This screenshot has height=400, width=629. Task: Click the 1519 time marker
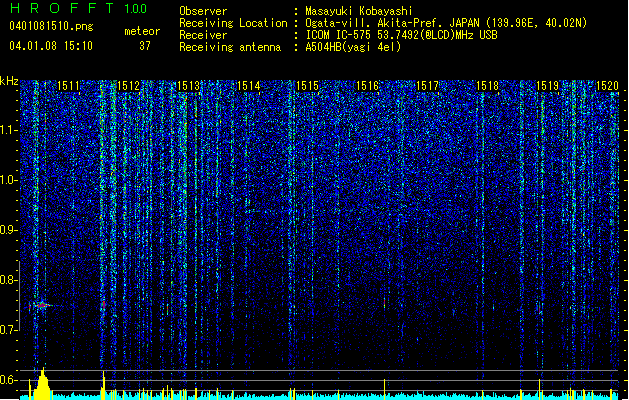click(x=547, y=86)
